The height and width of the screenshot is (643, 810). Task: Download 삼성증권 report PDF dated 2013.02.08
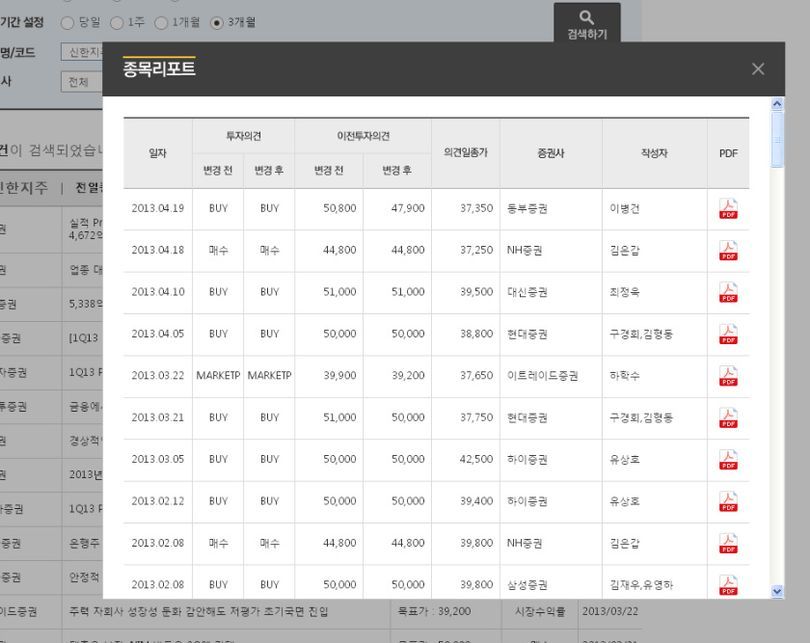tap(728, 586)
